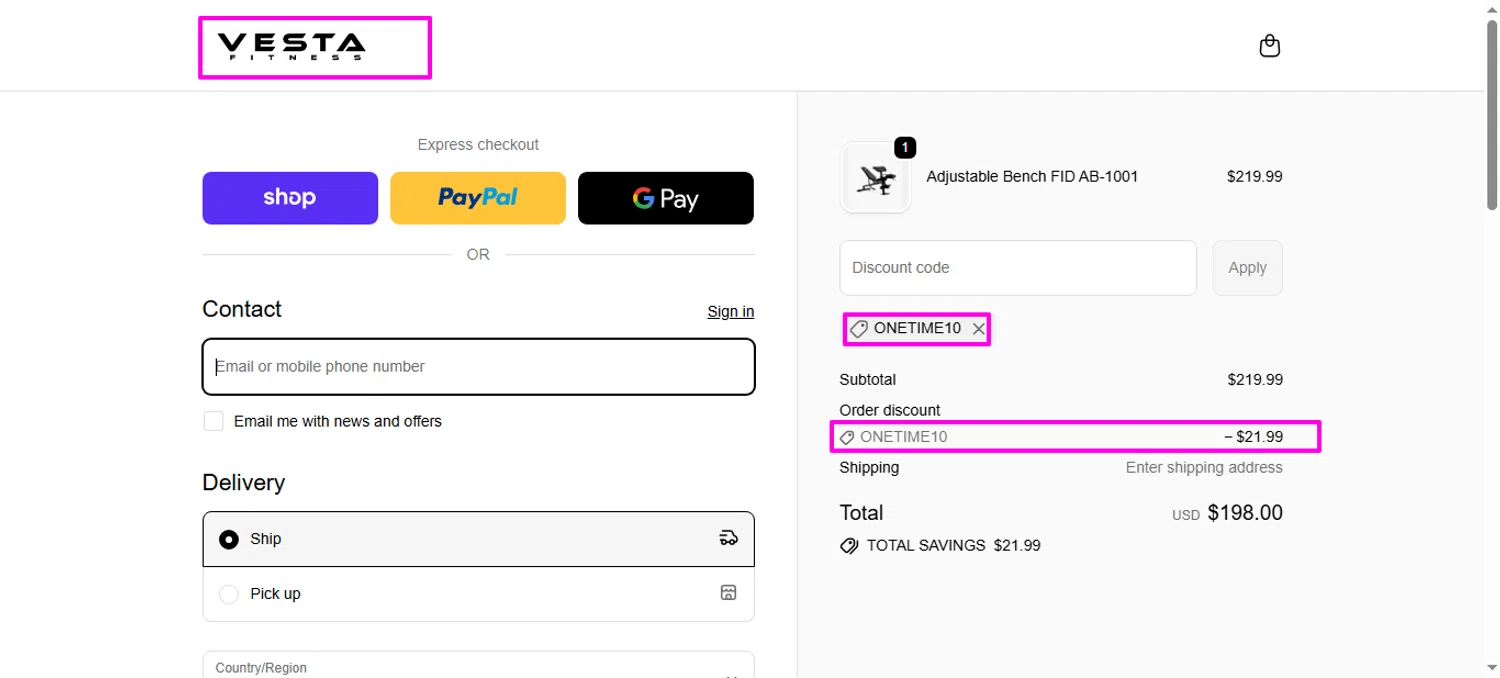Image resolution: width=1500 pixels, height=678 pixels.
Task: Open the Country/Region dropdown
Action: click(x=478, y=665)
